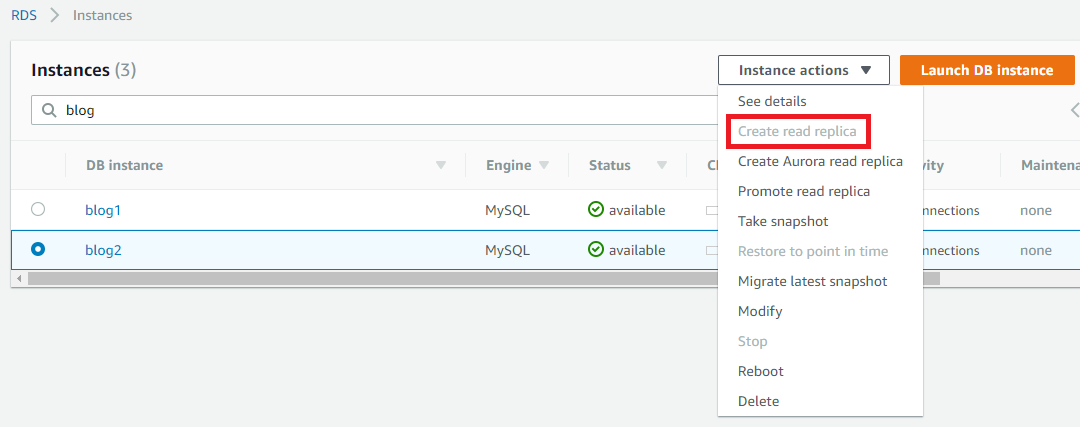Click the pagination left chevron arrow
1080x427 pixels.
coord(1074,110)
